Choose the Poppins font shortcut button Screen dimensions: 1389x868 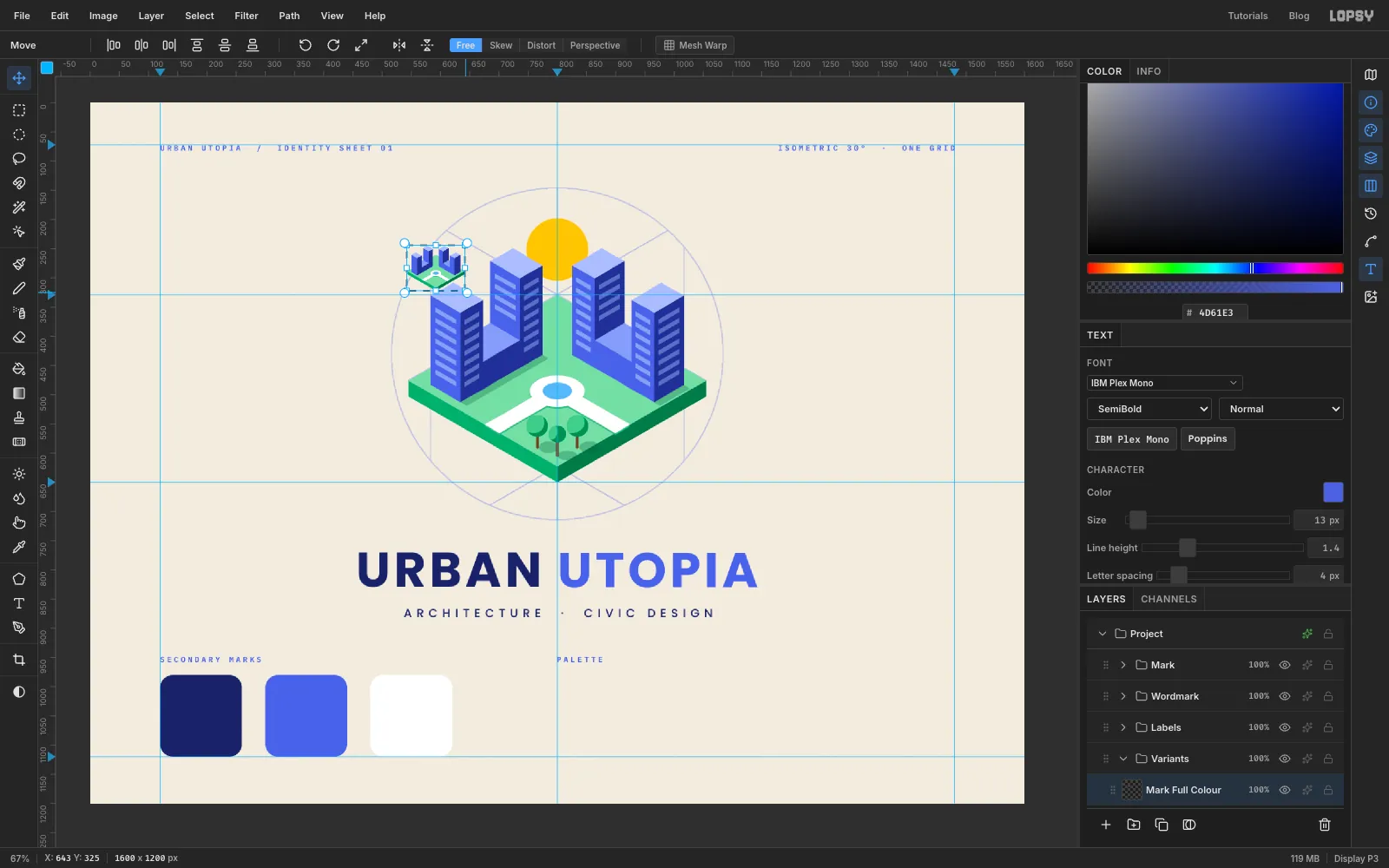1208,439
